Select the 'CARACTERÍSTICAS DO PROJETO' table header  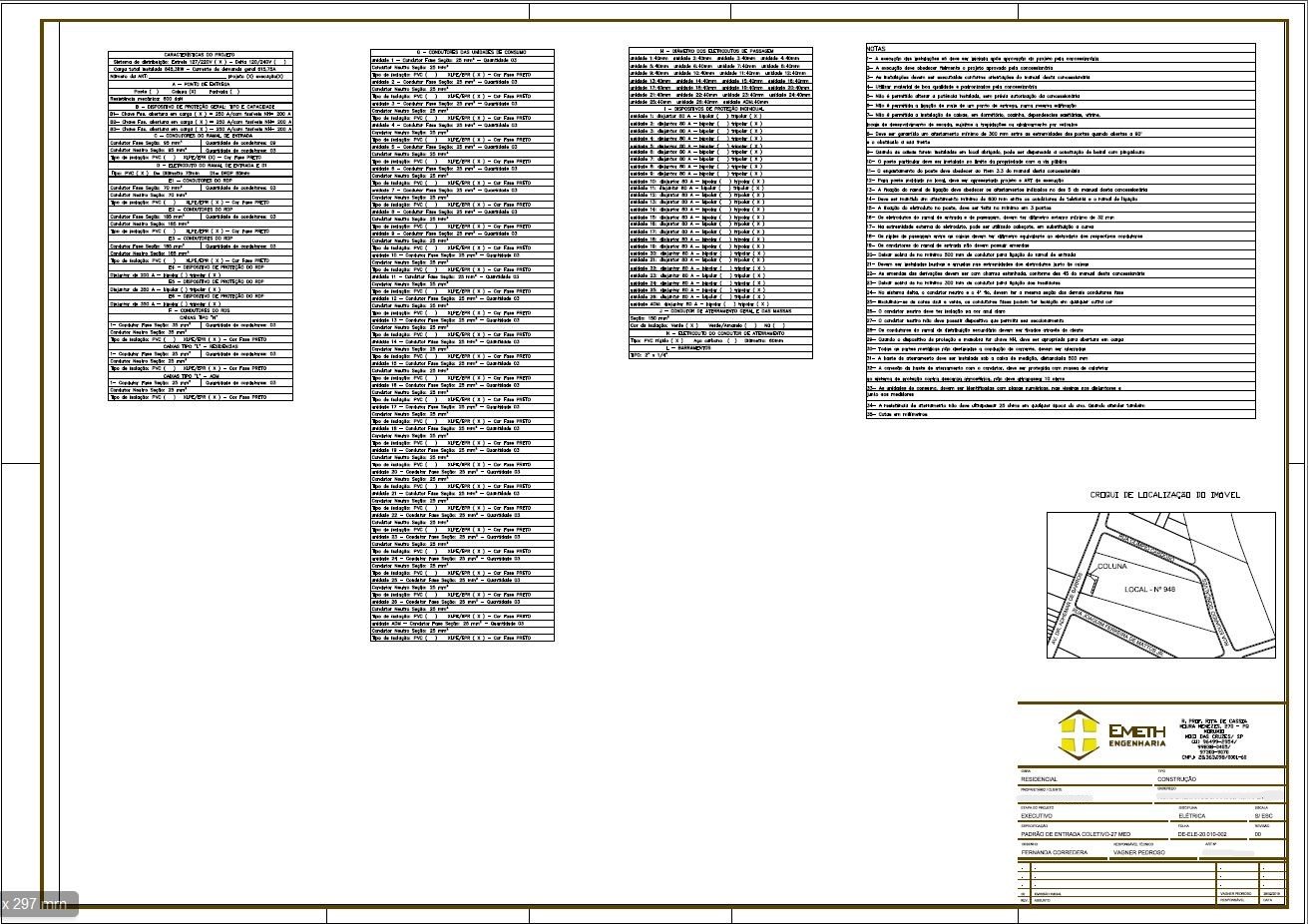click(200, 55)
